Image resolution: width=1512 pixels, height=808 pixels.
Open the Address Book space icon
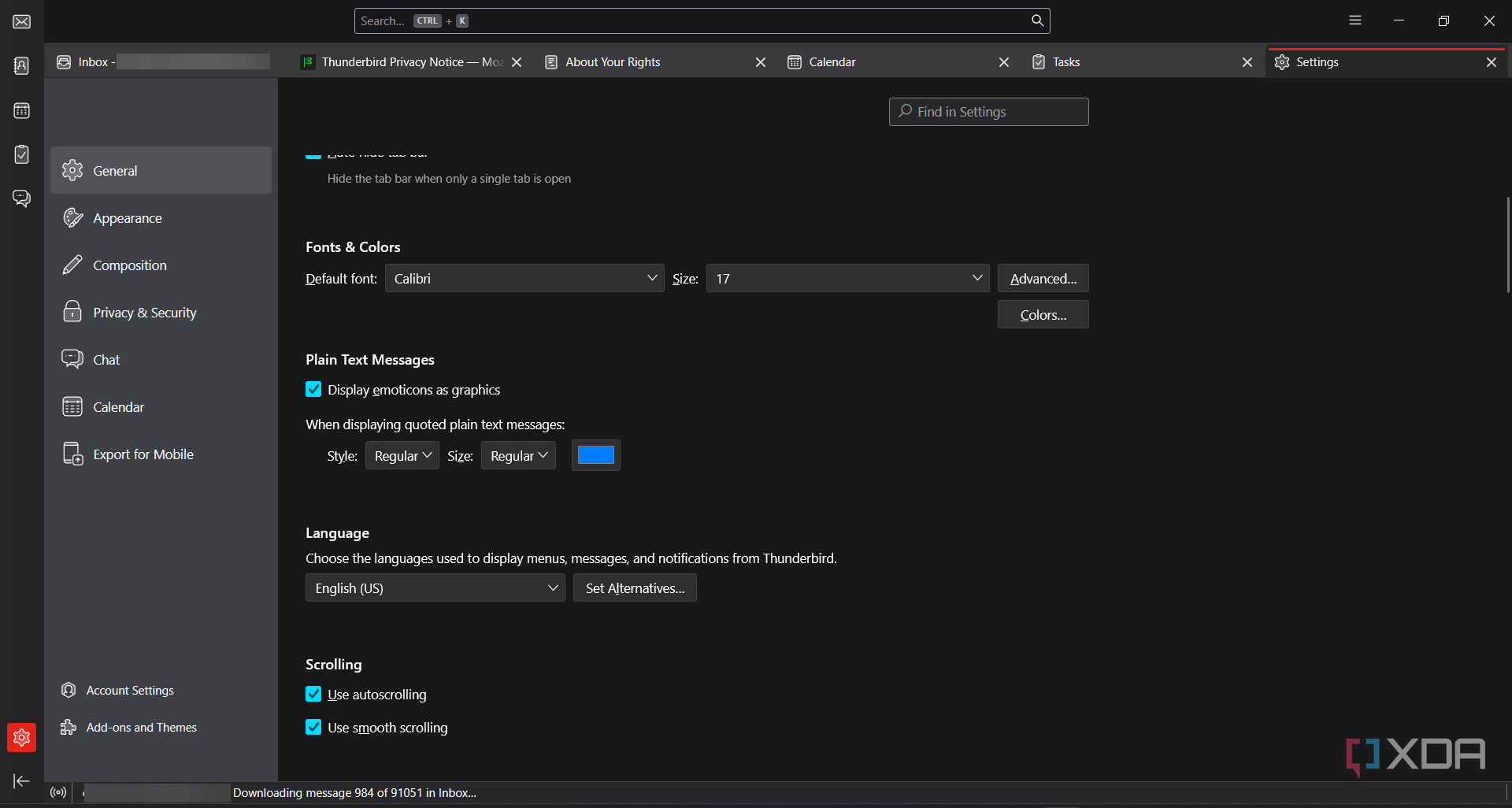(22, 65)
